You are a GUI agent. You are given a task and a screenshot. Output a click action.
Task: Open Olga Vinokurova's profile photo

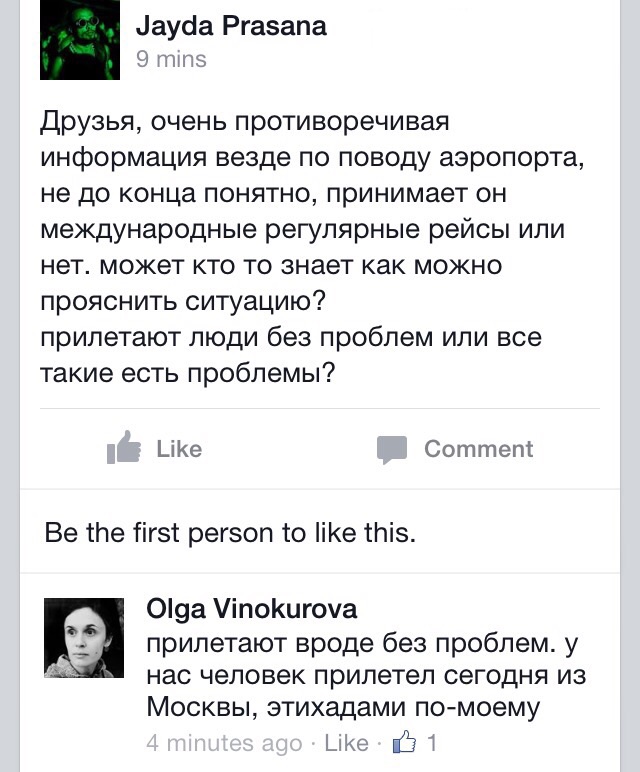[x=84, y=637]
